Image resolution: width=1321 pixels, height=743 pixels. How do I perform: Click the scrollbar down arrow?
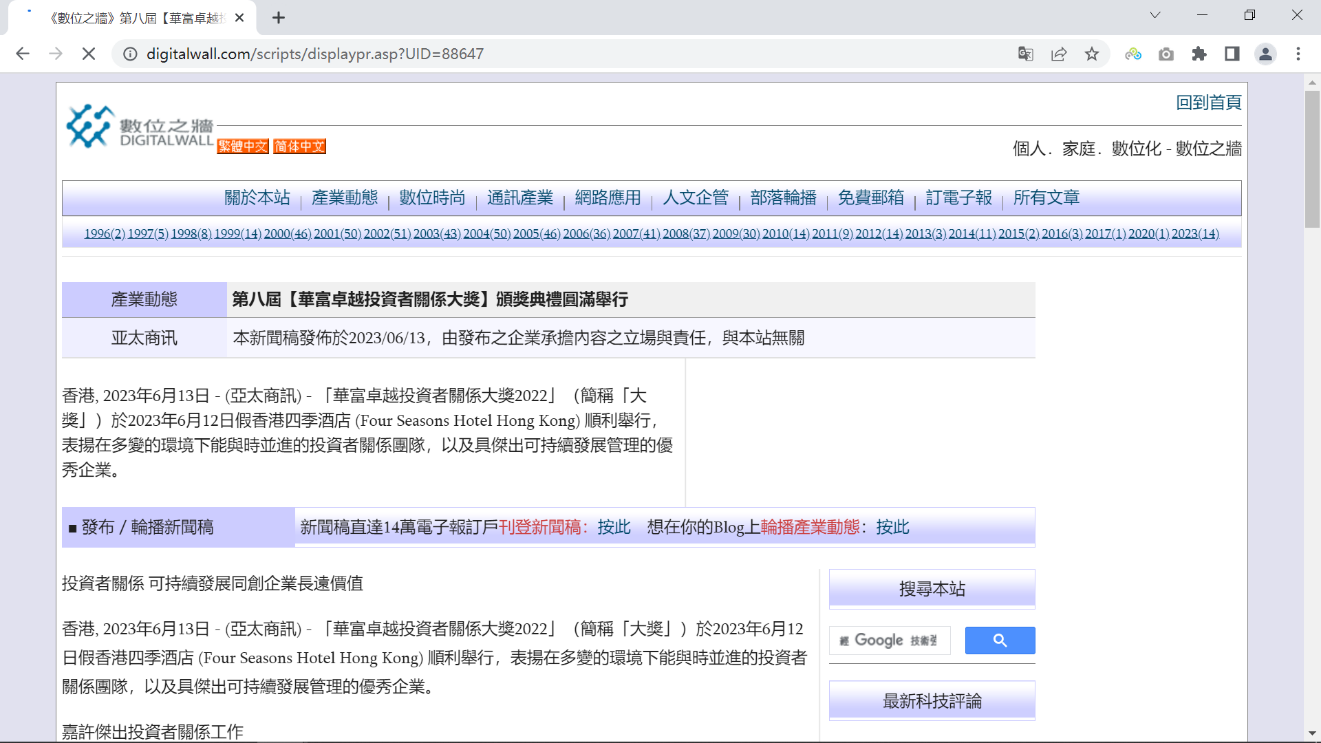(x=1312, y=734)
